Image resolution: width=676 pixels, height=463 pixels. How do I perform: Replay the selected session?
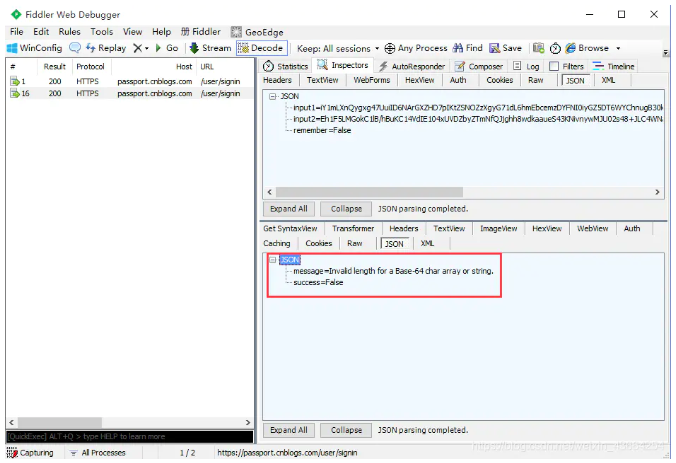pos(106,48)
